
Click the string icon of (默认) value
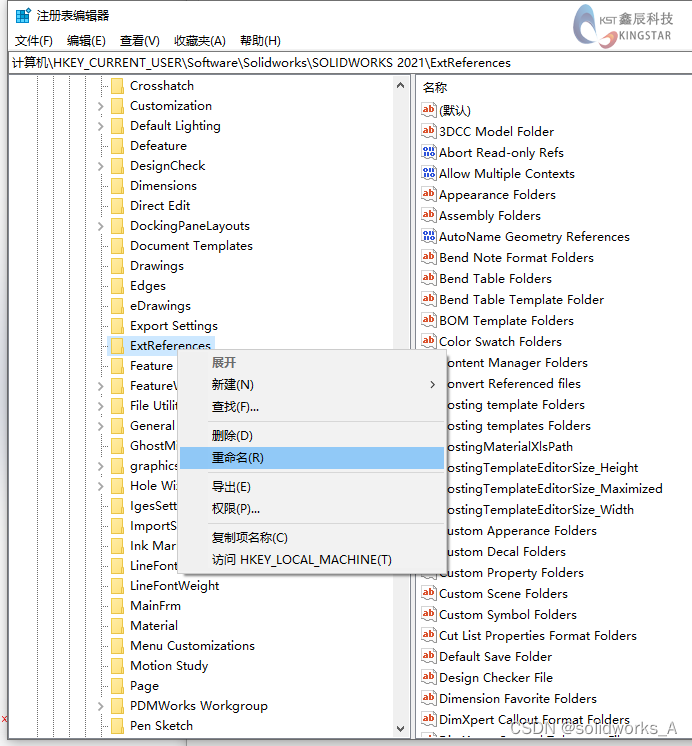[x=429, y=110]
